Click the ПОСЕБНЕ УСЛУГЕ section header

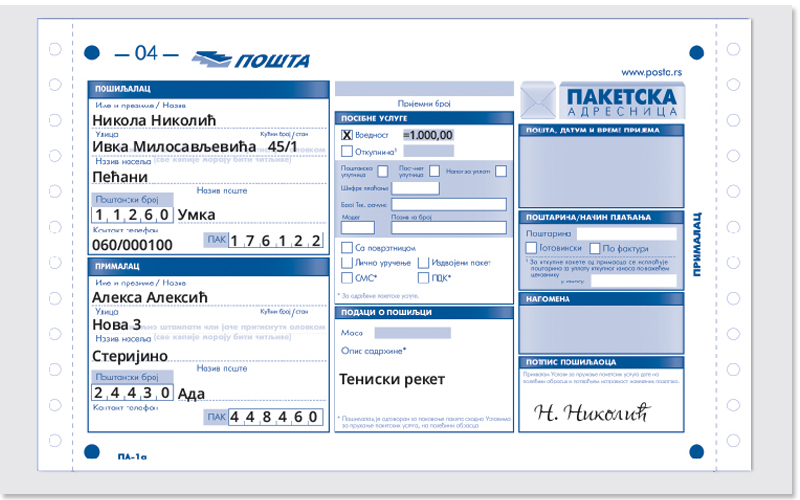(x=424, y=118)
